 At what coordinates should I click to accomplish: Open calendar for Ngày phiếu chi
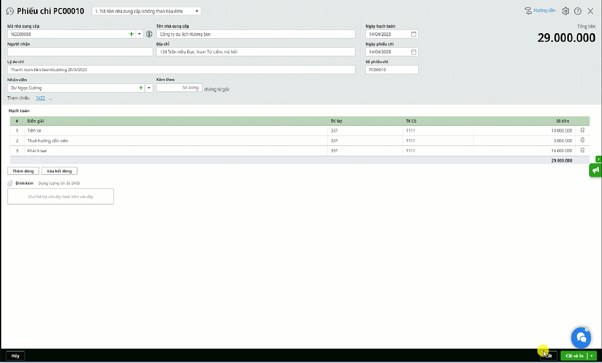413,52
